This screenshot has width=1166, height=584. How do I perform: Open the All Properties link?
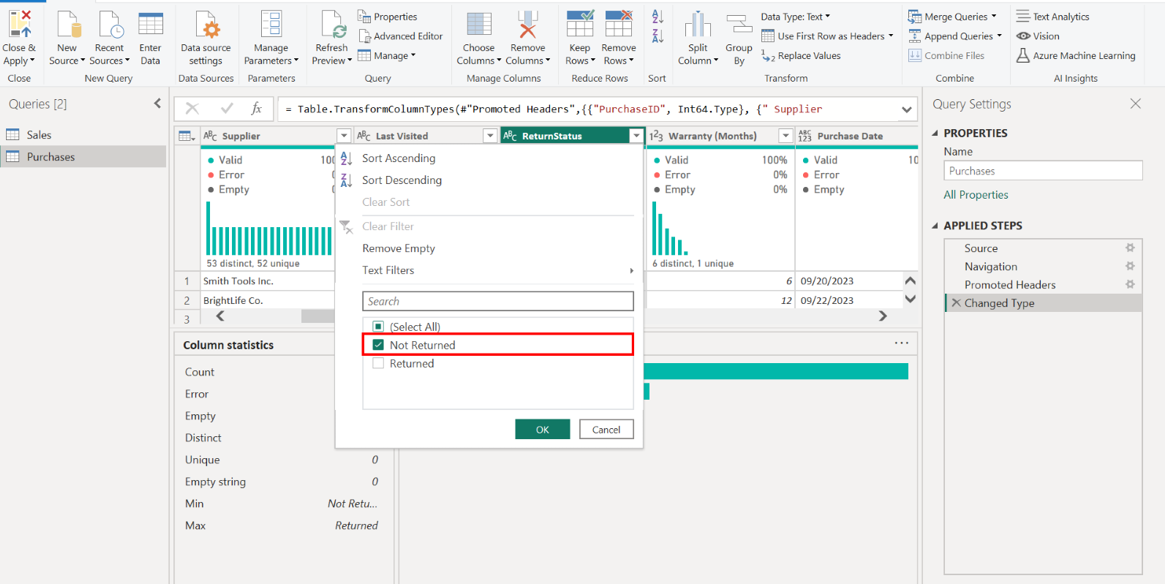tap(976, 195)
